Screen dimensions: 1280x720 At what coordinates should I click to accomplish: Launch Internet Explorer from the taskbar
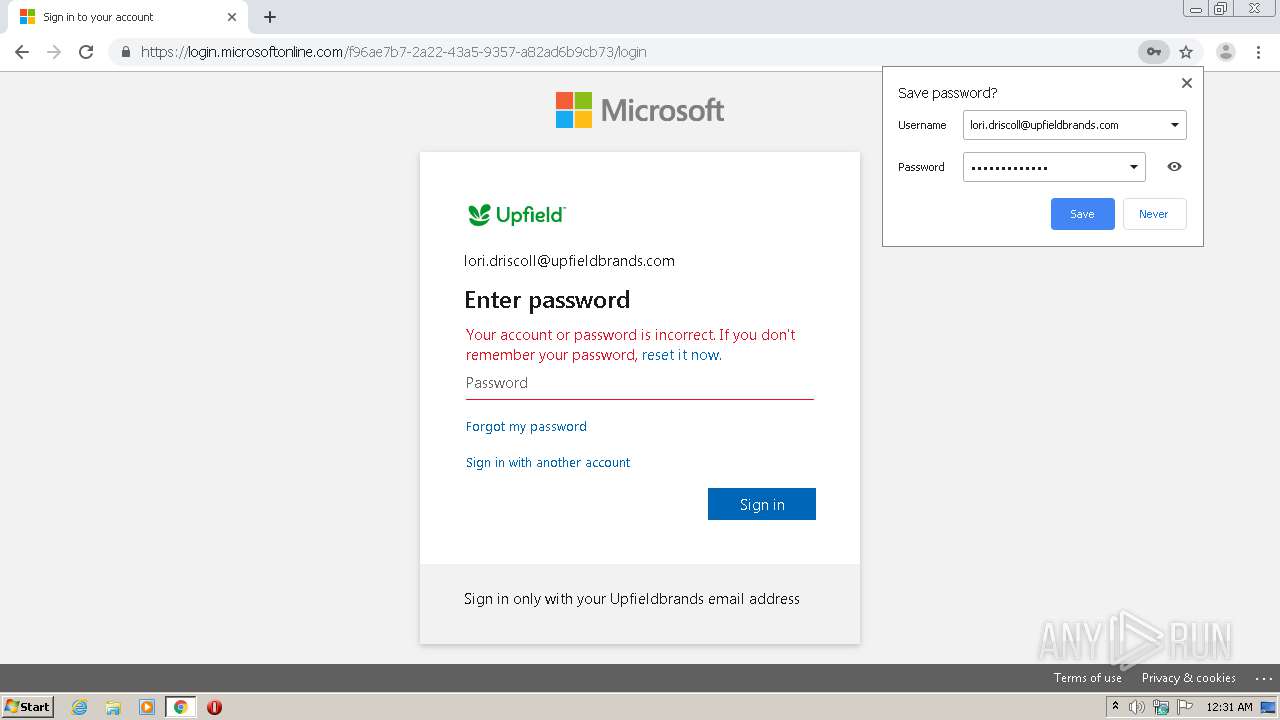80,707
